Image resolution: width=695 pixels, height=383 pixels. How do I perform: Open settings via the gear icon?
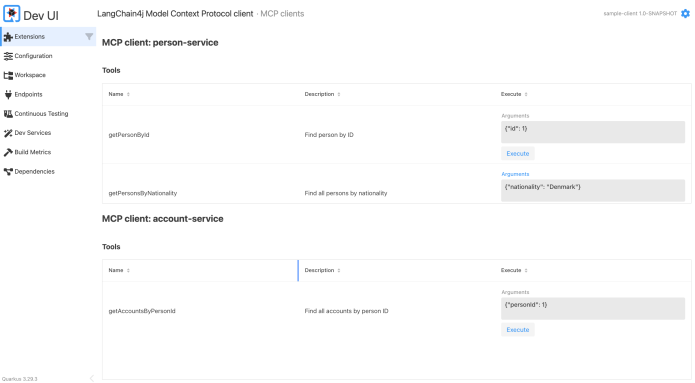click(x=685, y=14)
